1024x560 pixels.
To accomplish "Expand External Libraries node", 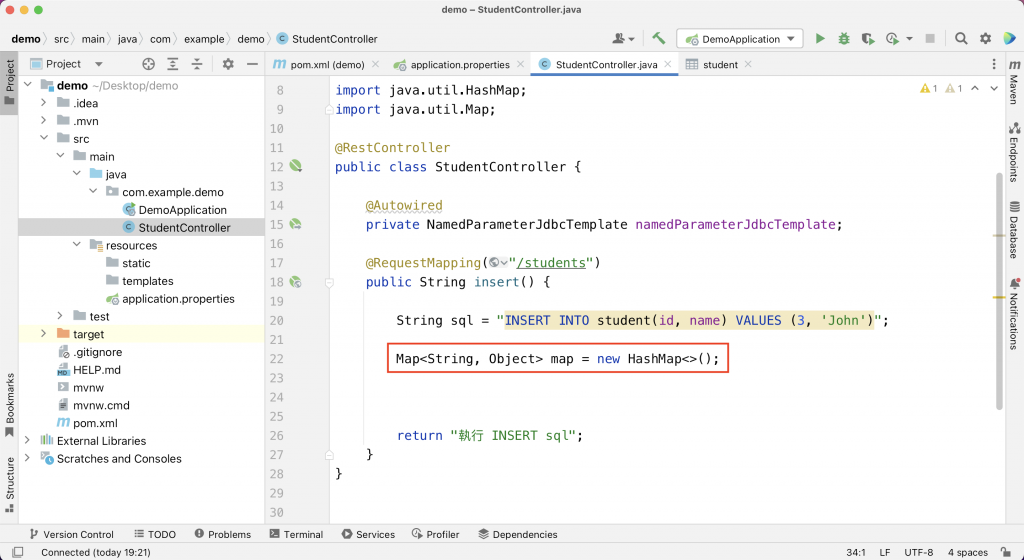I will [27, 440].
